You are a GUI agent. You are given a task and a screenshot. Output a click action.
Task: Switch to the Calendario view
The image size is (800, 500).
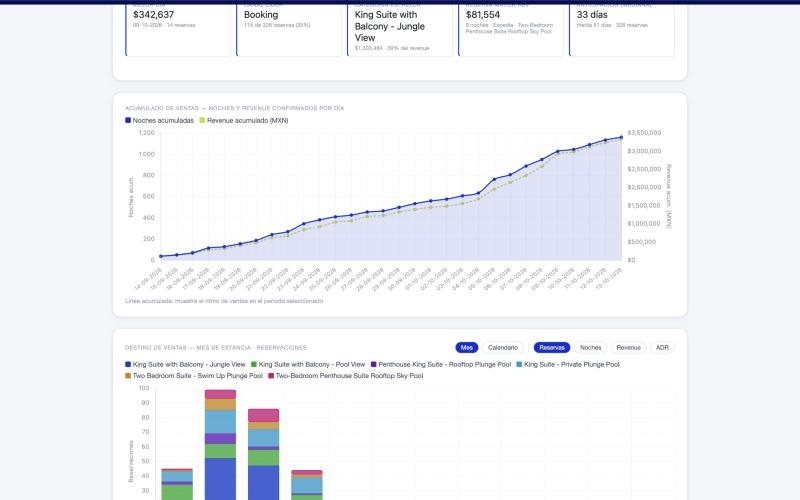coord(503,347)
